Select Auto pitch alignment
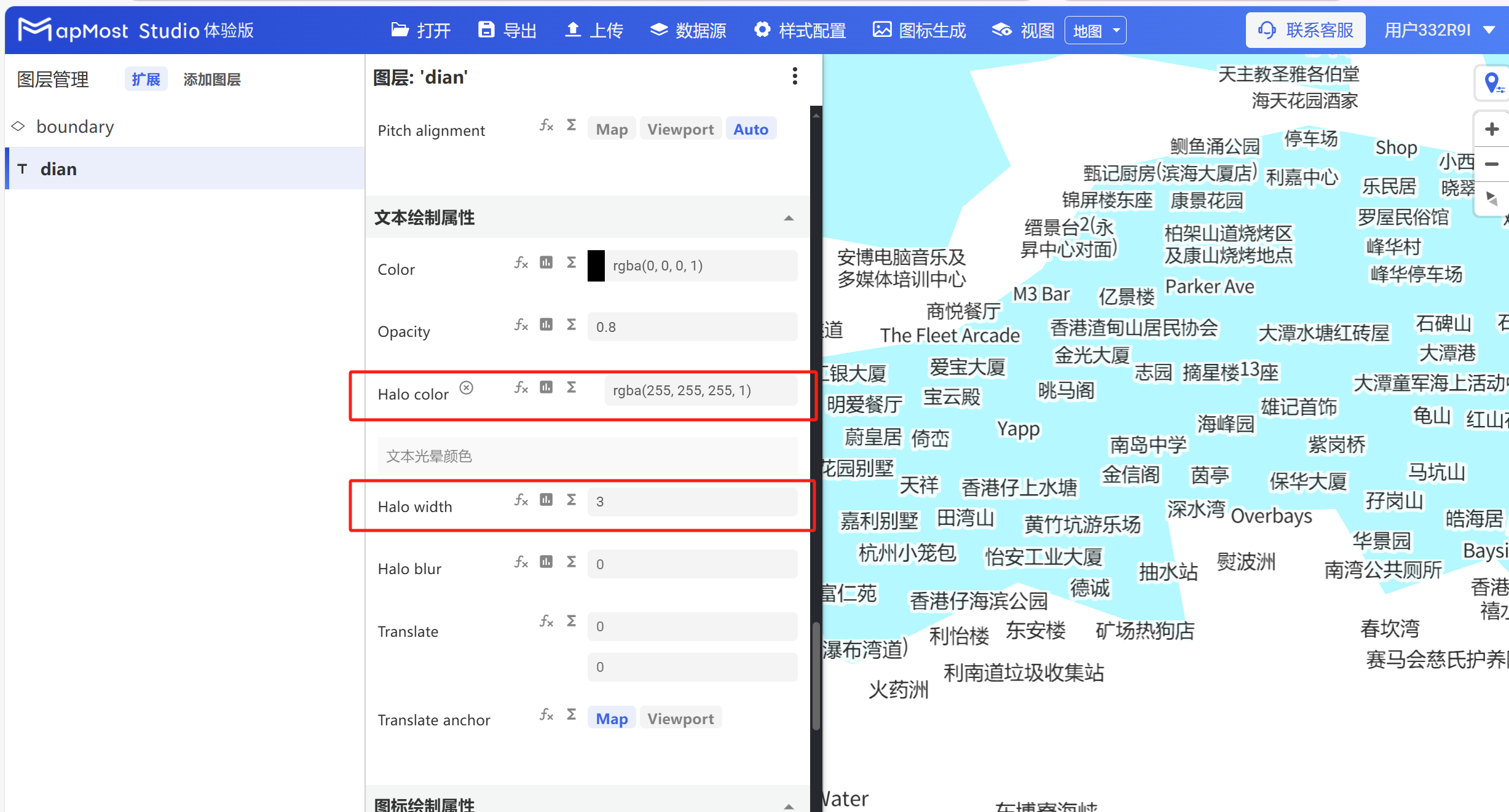1509x812 pixels. click(751, 128)
